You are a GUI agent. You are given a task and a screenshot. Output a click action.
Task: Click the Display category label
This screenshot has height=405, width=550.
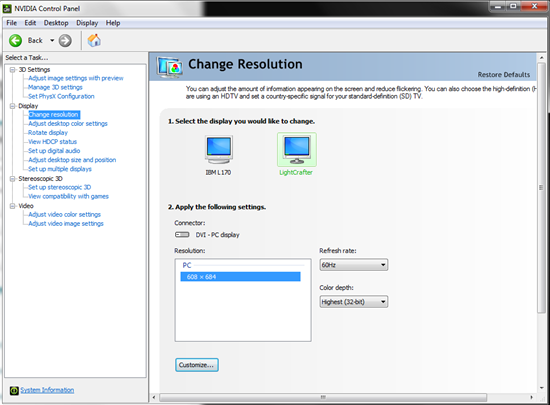[x=28, y=106]
